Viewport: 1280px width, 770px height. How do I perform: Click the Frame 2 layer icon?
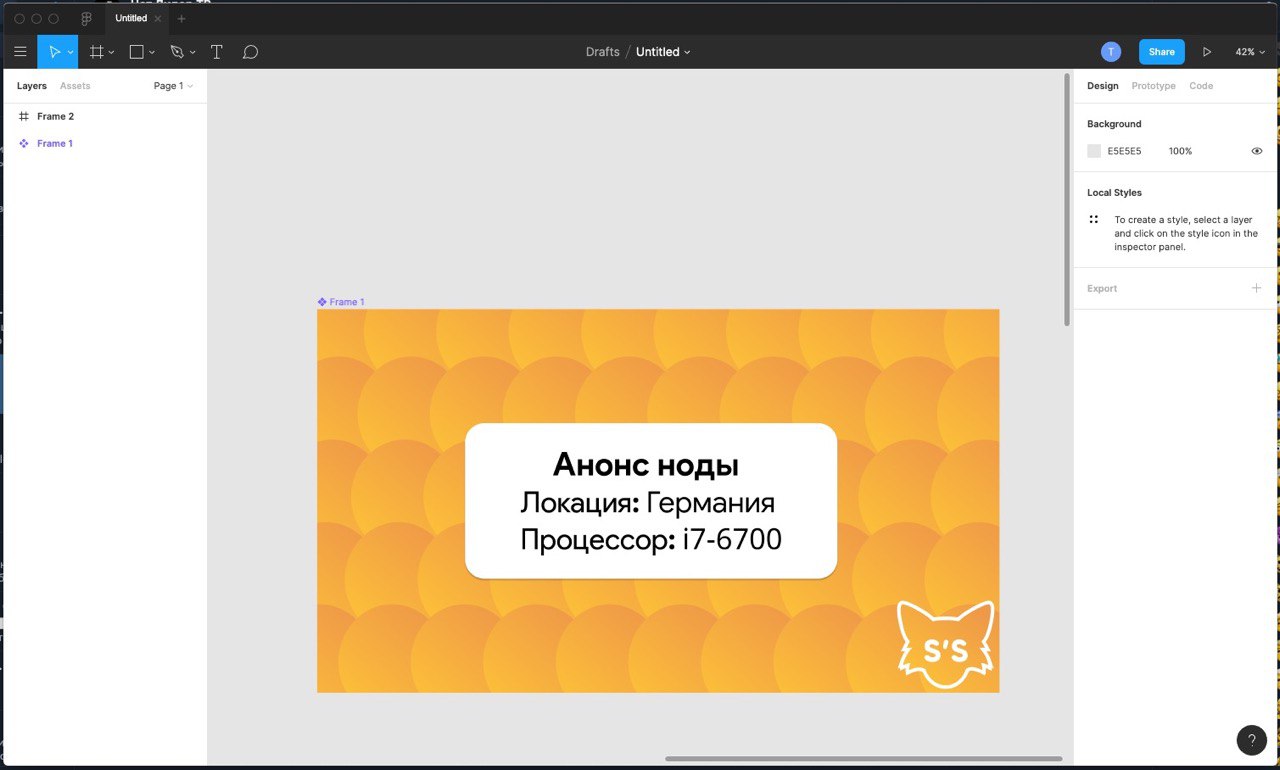[24, 117]
